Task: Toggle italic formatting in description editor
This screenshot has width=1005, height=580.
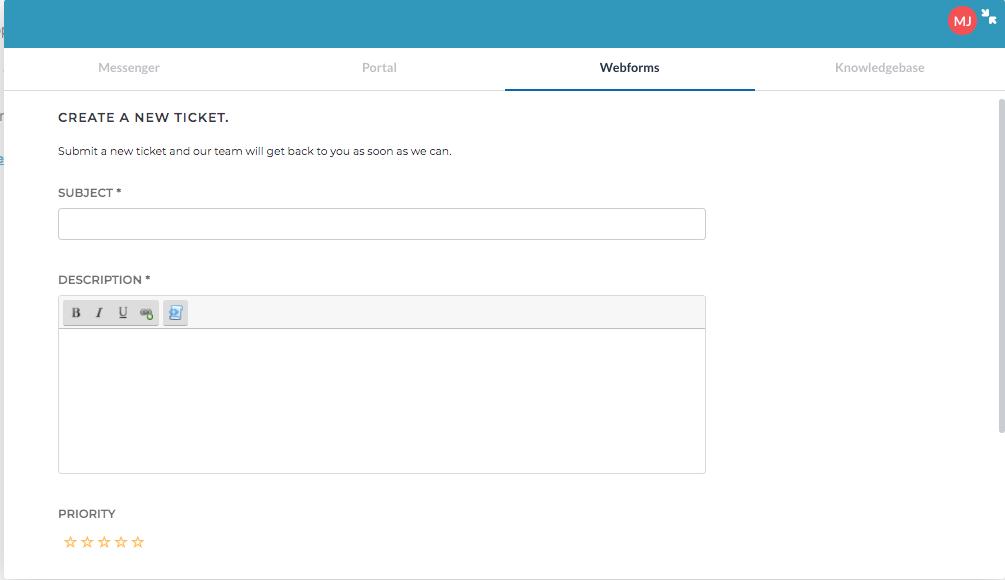Action: coord(99,313)
